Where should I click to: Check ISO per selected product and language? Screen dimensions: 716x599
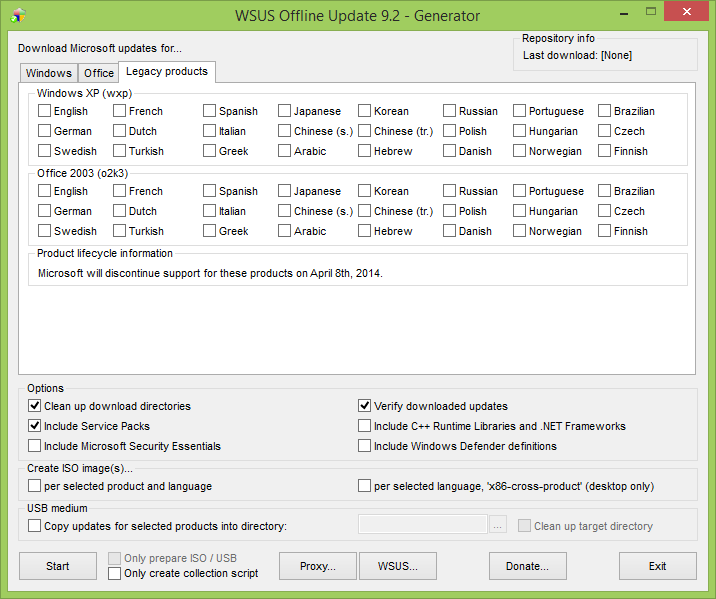36,486
